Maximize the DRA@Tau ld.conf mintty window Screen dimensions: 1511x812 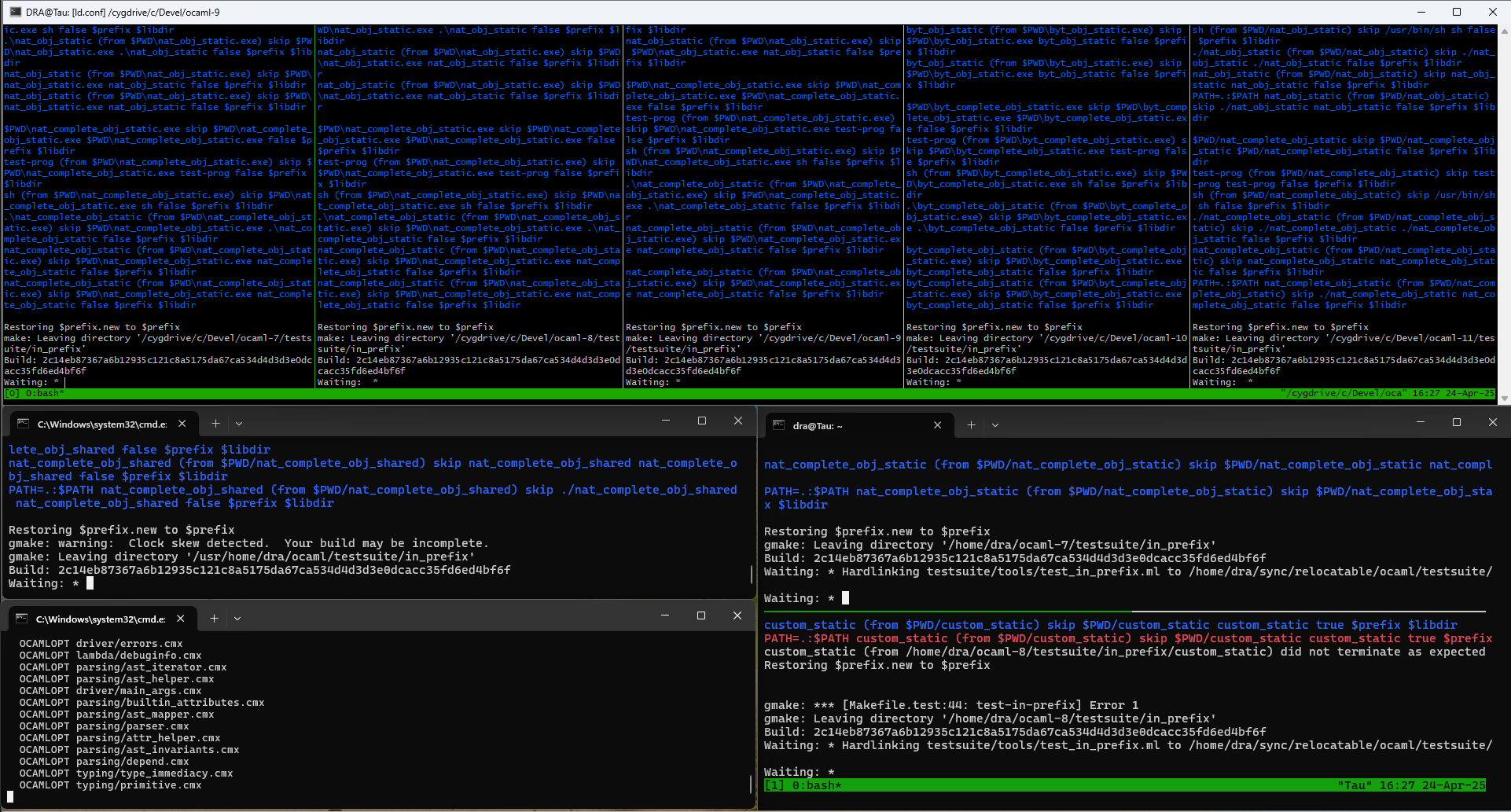point(1457,12)
